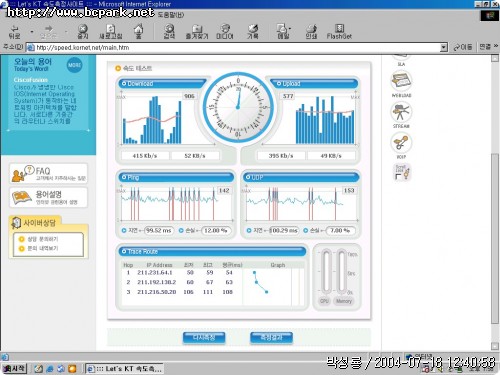Click the page vertical scrollbar thumb
This screenshot has height=375, width=500.
[495, 238]
